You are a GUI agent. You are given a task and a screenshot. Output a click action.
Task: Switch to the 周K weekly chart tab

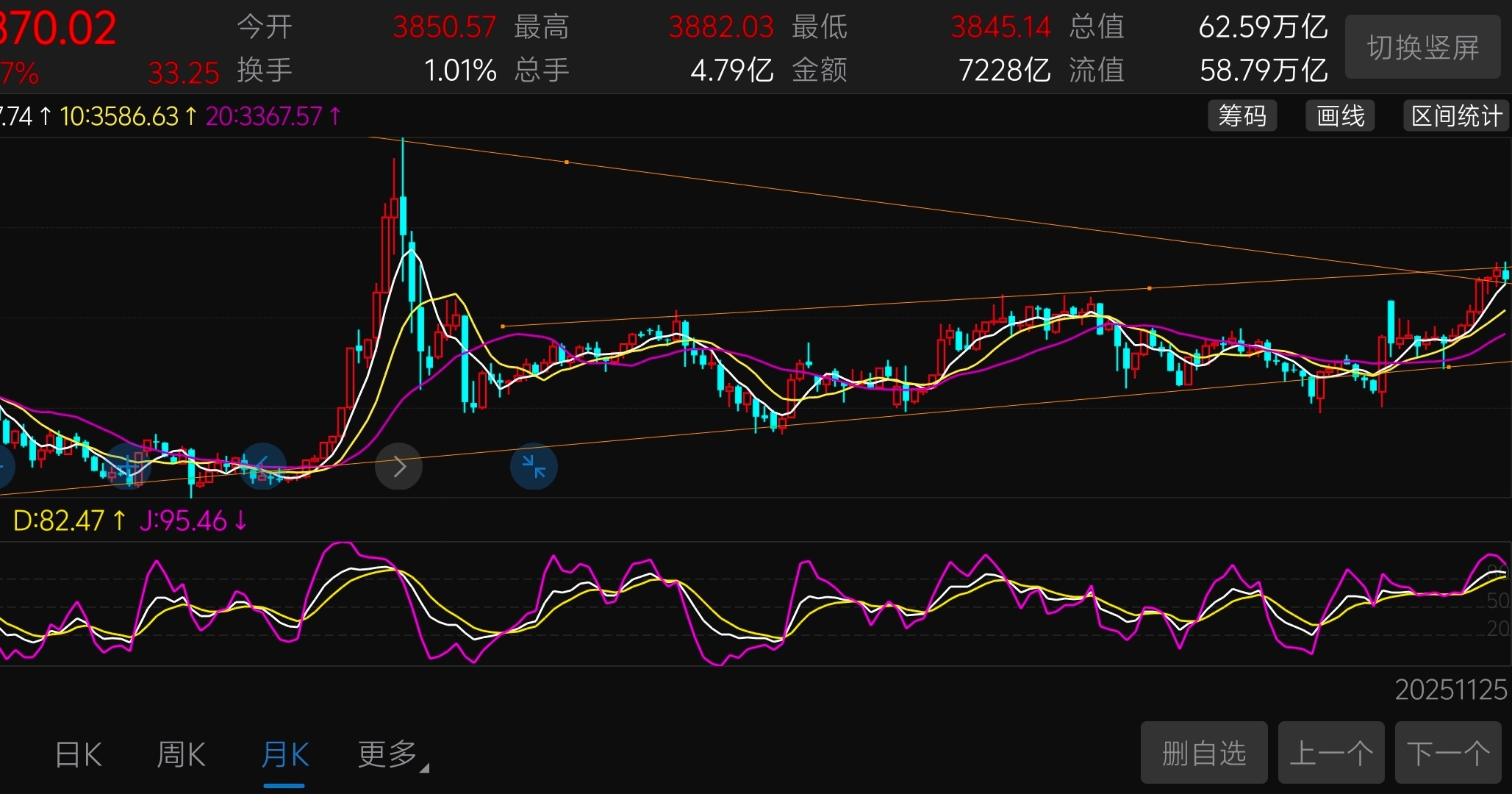pos(181,755)
